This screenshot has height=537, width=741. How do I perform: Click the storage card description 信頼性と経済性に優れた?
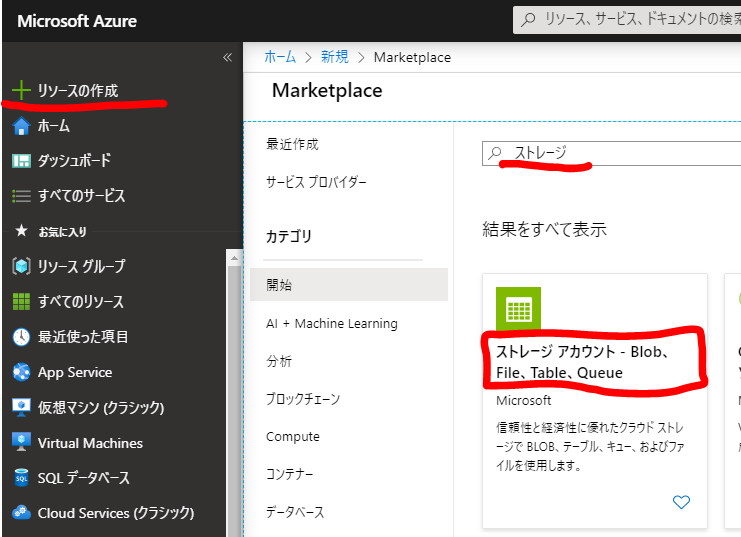590,446
